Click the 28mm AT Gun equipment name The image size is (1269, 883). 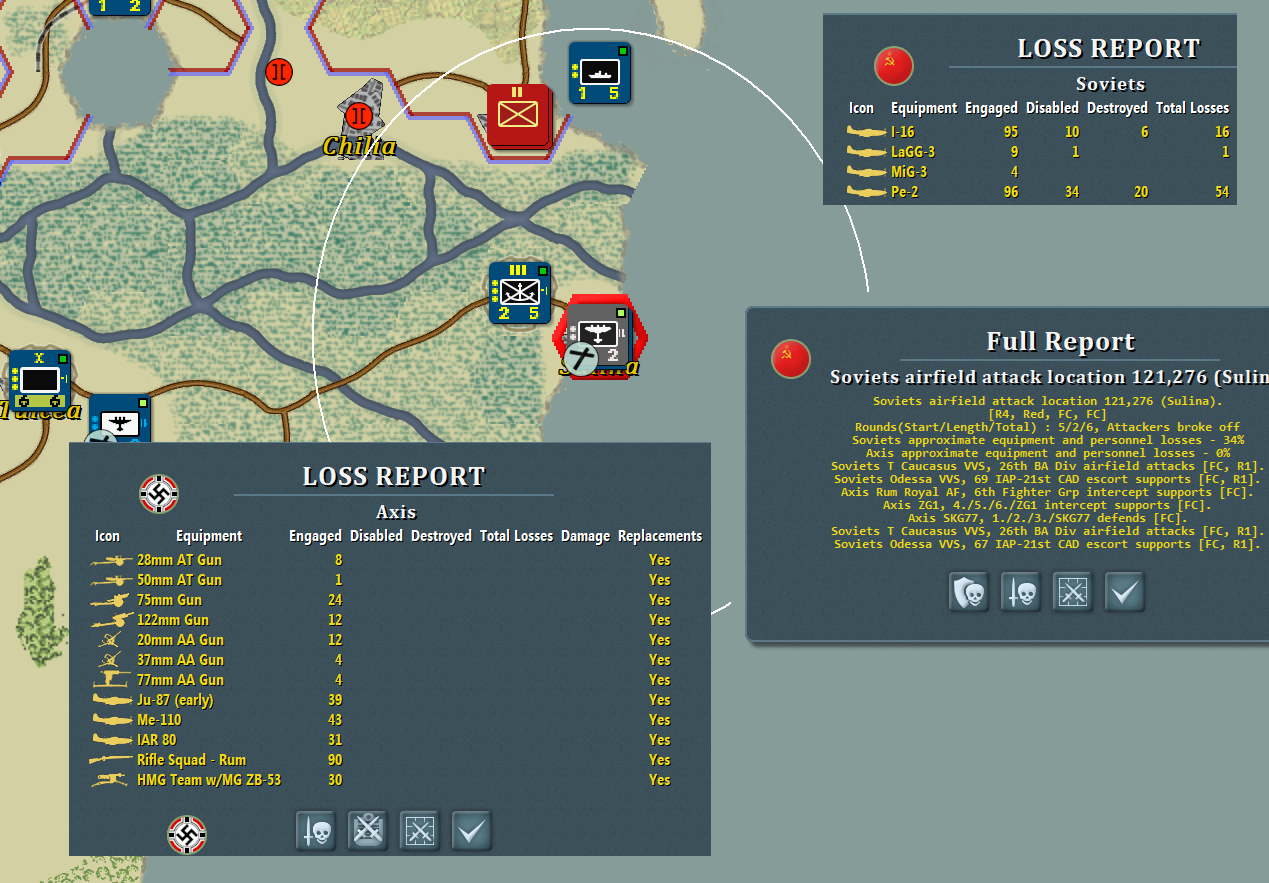[x=179, y=560]
